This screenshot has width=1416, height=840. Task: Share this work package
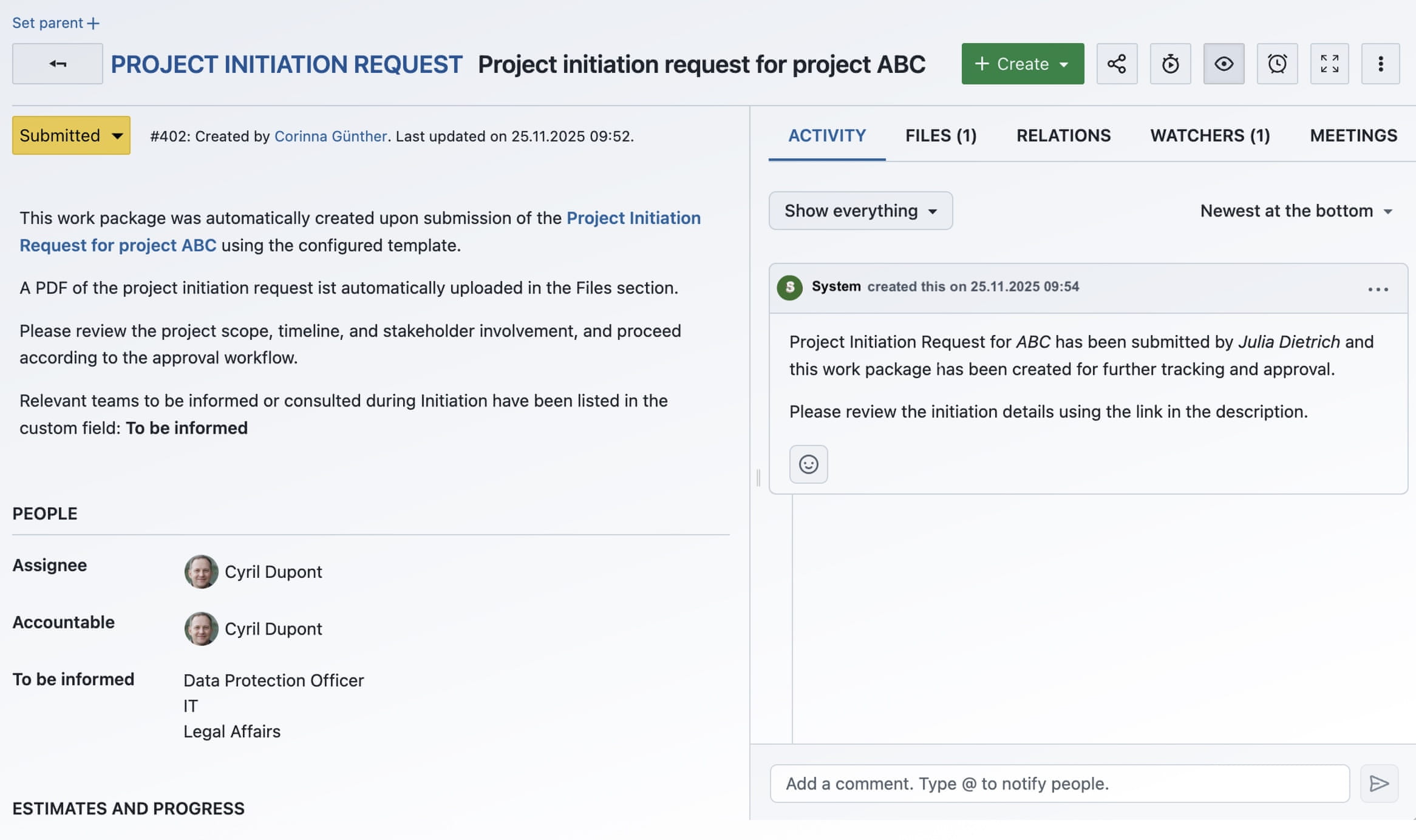[x=1117, y=64]
